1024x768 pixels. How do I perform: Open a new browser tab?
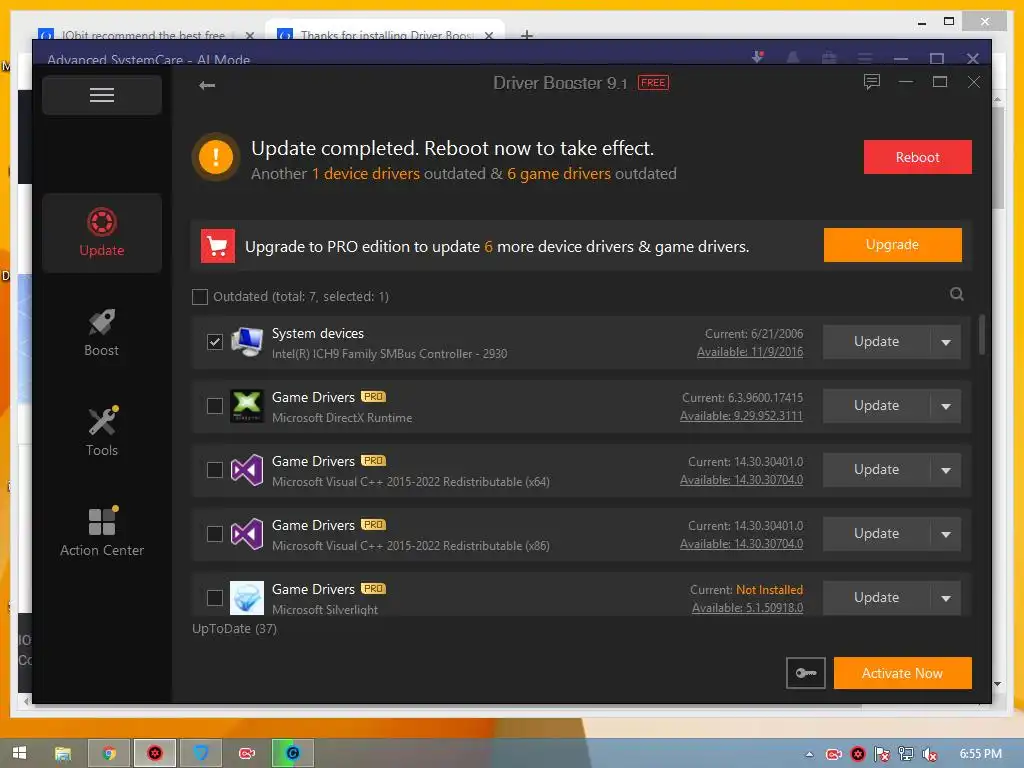point(526,35)
